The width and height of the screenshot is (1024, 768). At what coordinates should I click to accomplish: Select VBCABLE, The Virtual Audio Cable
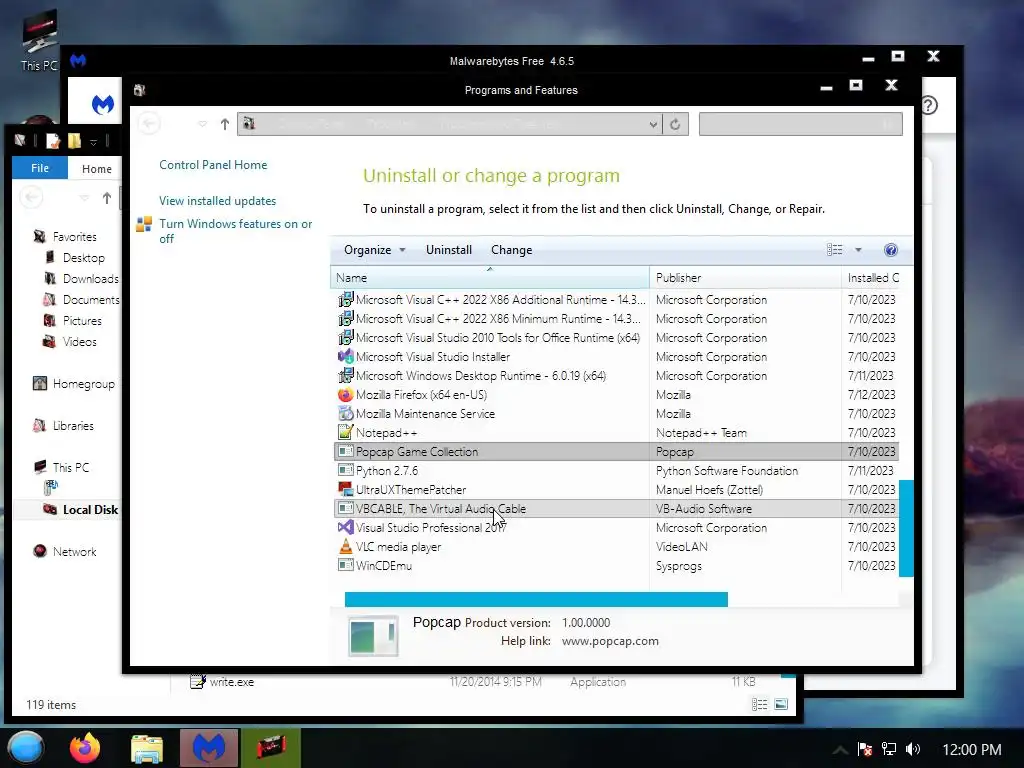616,509
